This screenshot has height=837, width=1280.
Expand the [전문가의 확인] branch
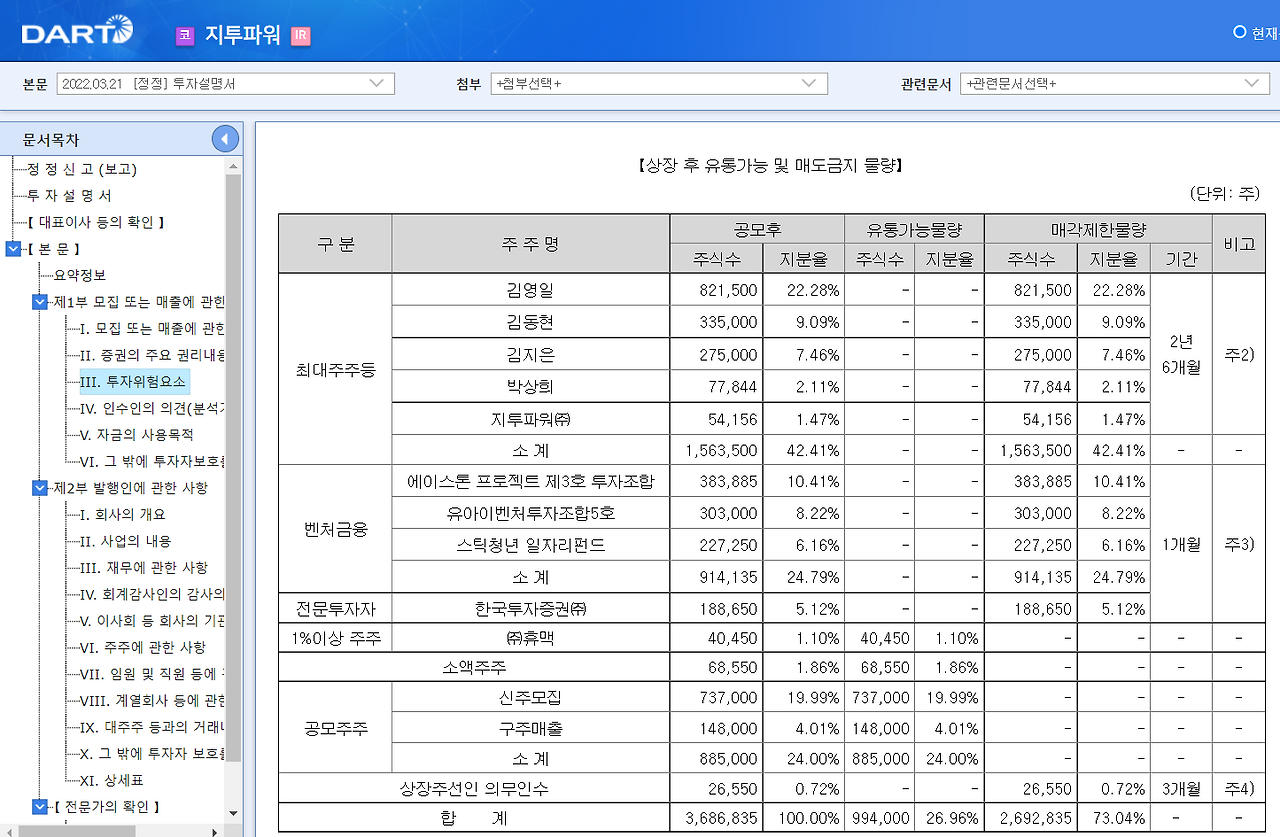[38, 806]
